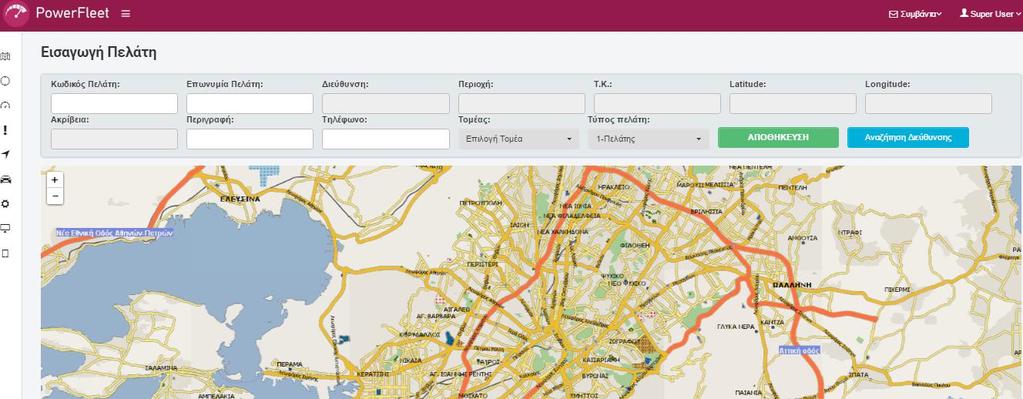This screenshot has height=399, width=1023.
Task: Open the gauge dashboard sidebar icon
Action: click(x=6, y=106)
